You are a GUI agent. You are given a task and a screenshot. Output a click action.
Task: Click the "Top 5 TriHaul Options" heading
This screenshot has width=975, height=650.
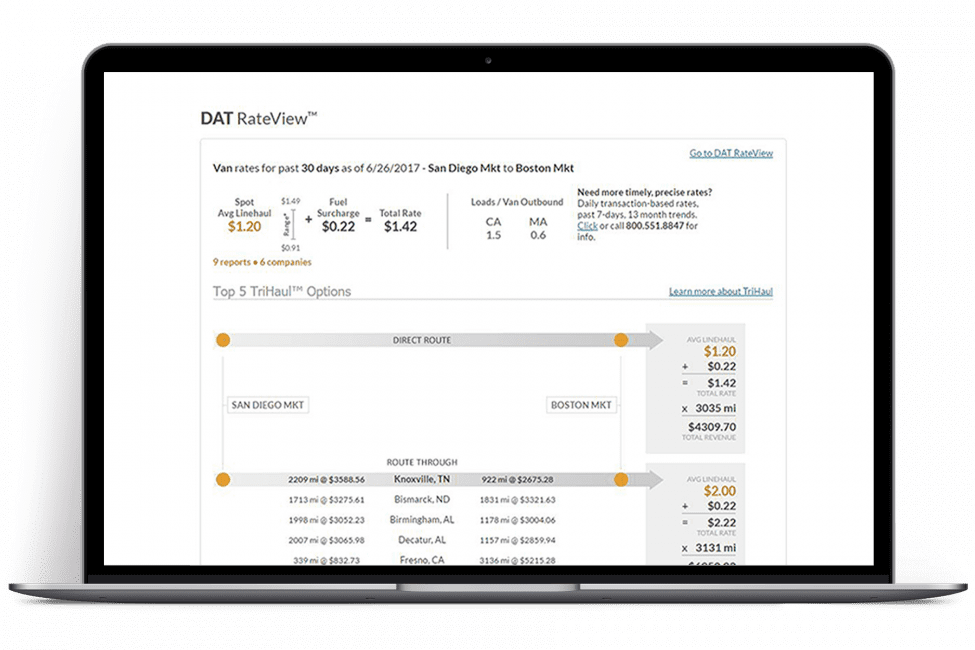(x=282, y=291)
